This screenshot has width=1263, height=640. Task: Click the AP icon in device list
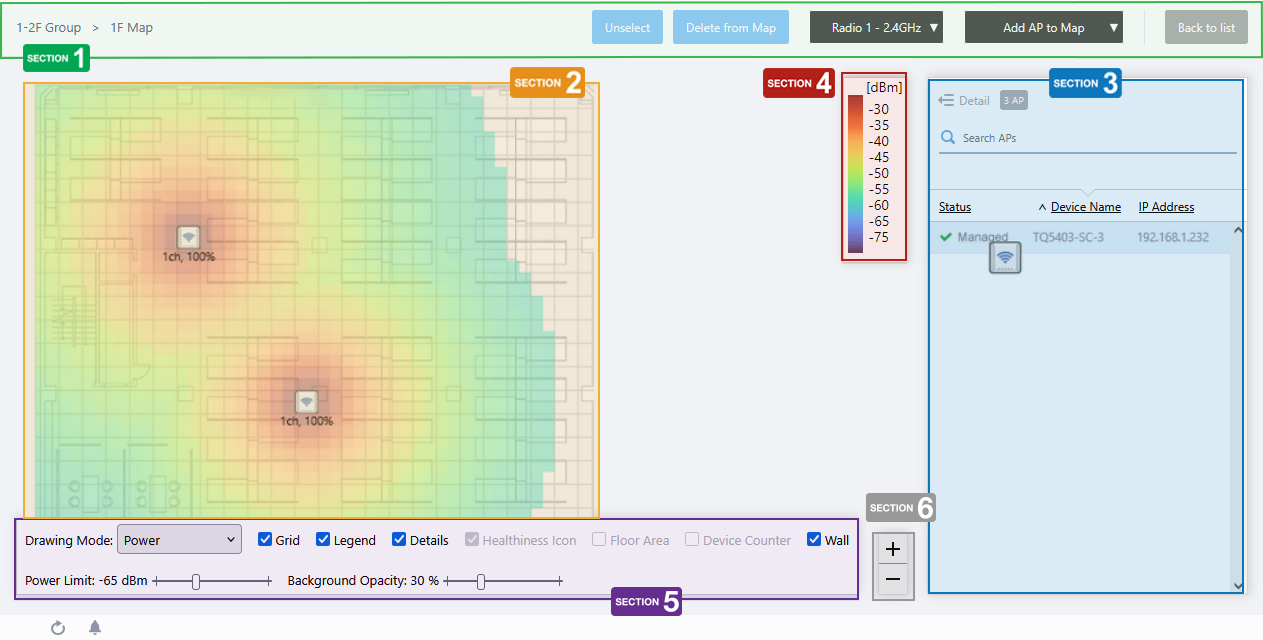coord(1005,258)
